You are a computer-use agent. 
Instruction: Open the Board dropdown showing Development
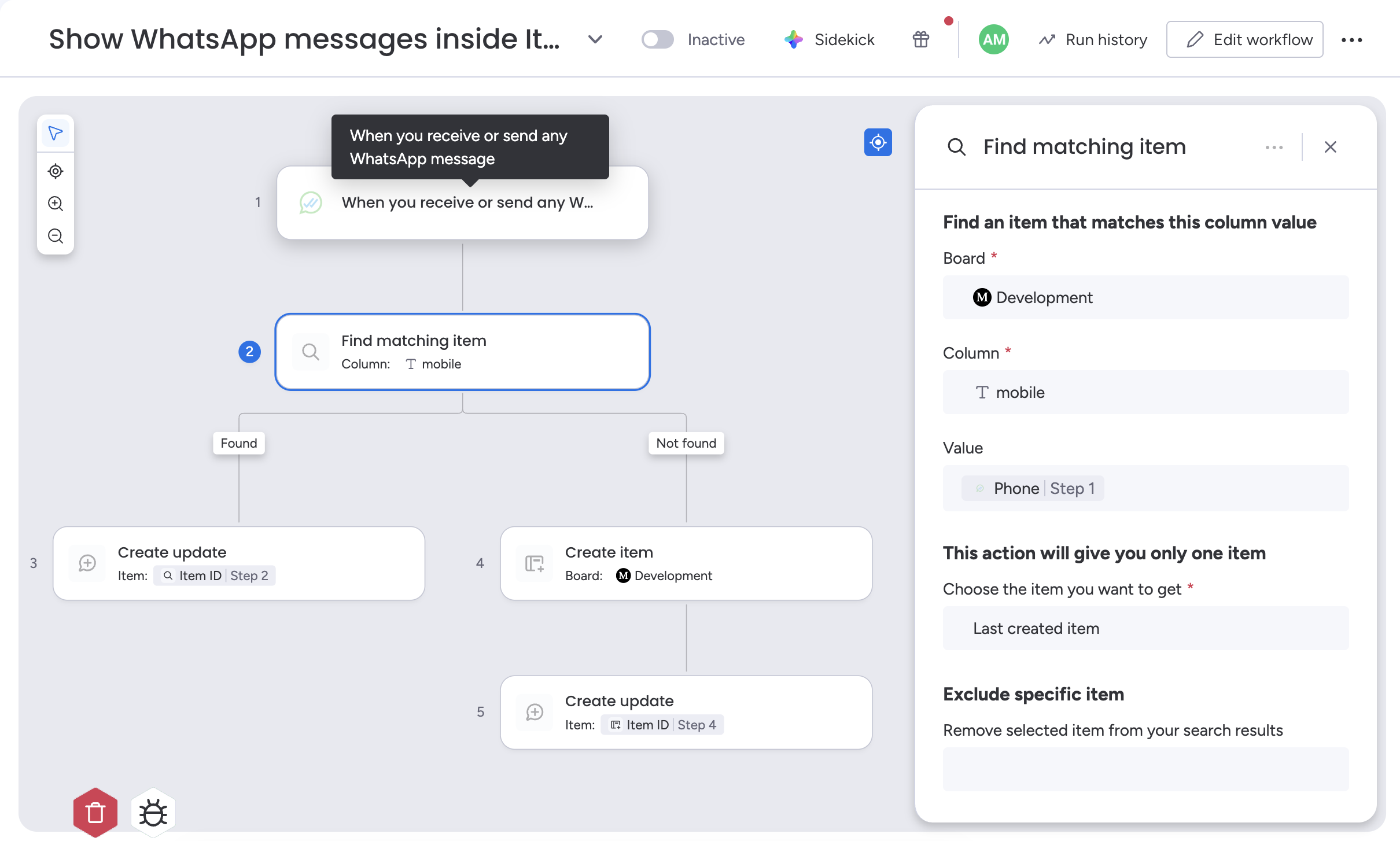pyautogui.click(x=1145, y=297)
